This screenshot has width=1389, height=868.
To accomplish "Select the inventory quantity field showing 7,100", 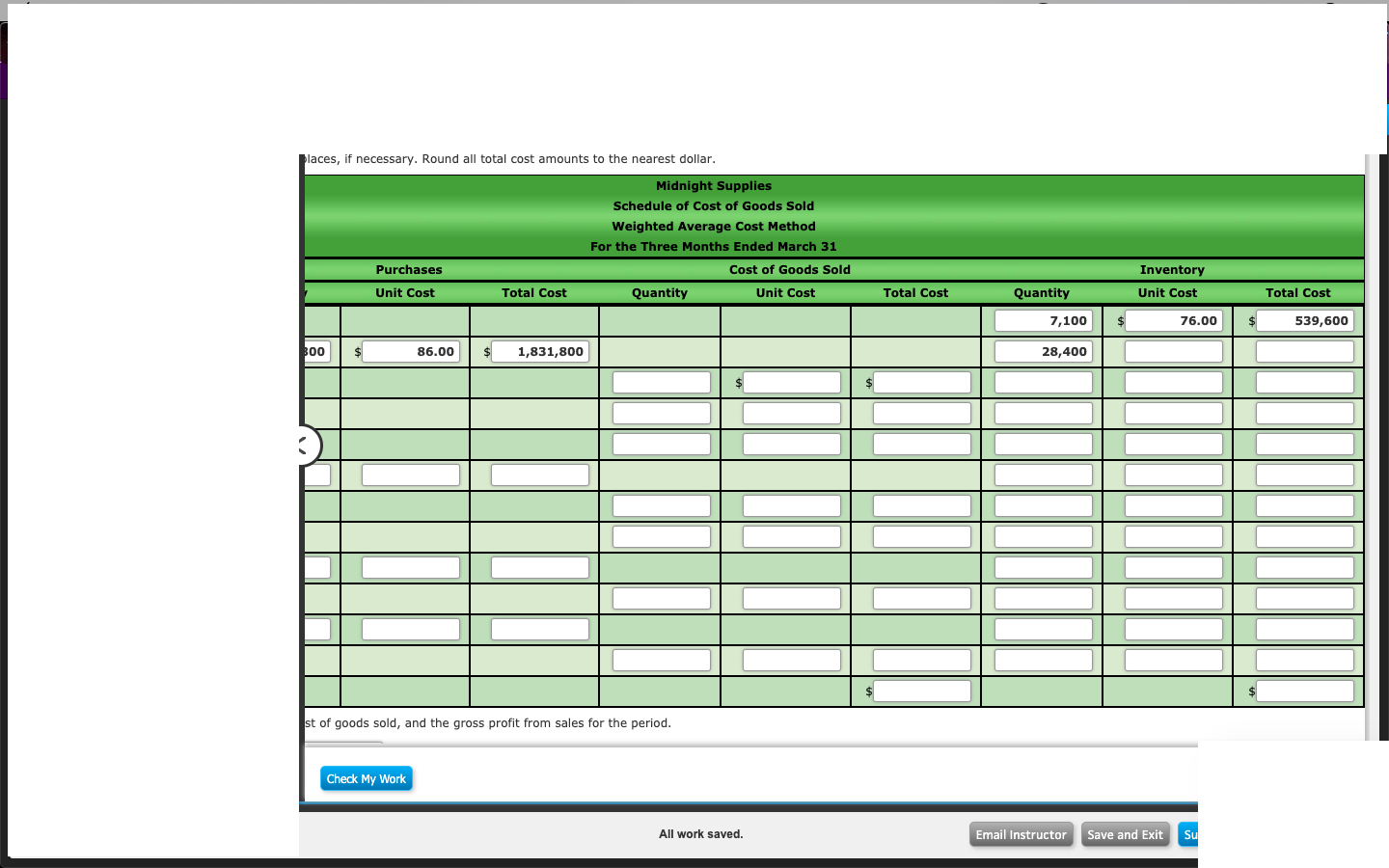I will coord(1042,320).
